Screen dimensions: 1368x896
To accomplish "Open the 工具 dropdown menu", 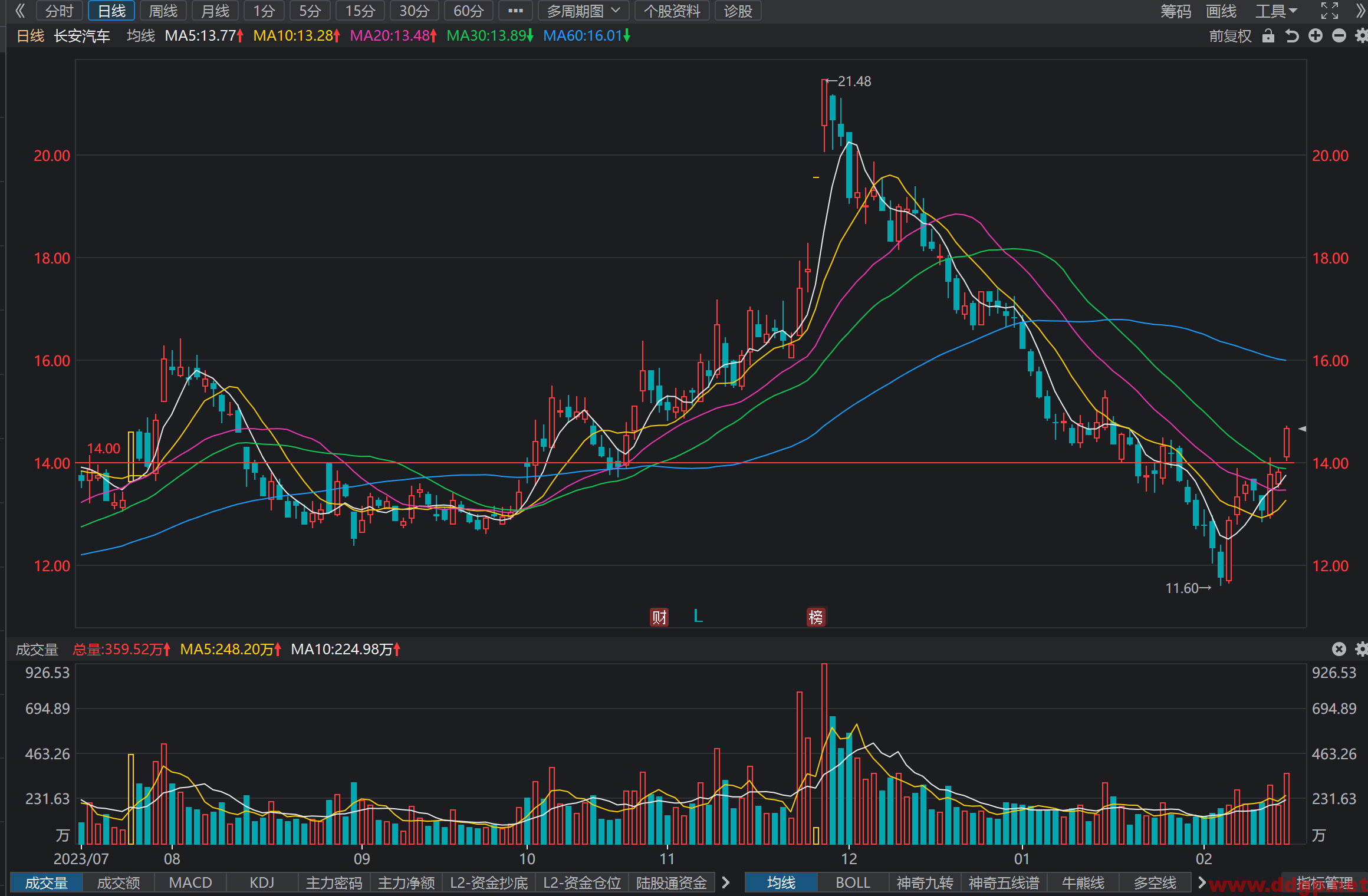I will [x=1276, y=11].
